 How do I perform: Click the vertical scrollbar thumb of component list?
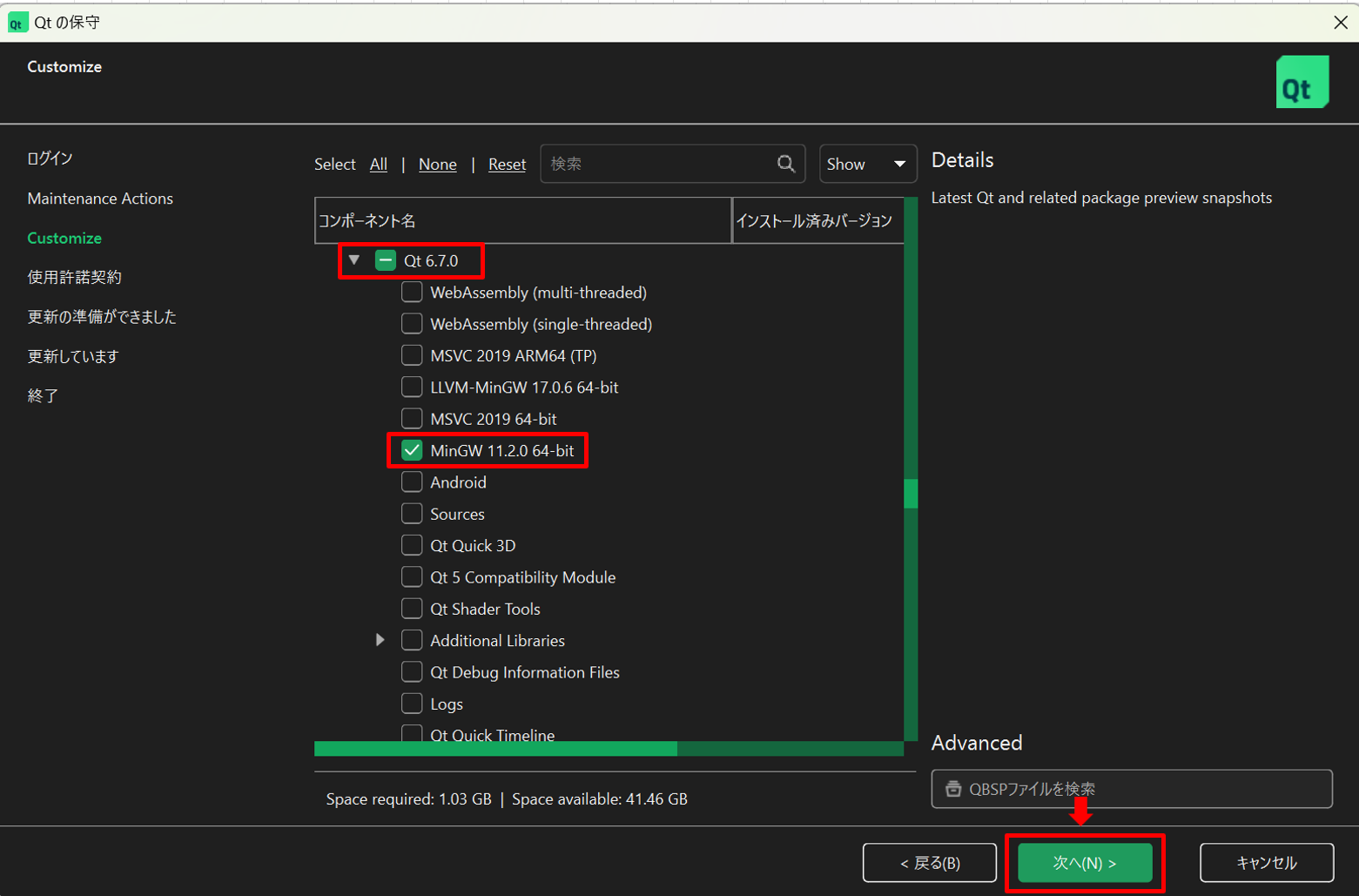coord(911,493)
